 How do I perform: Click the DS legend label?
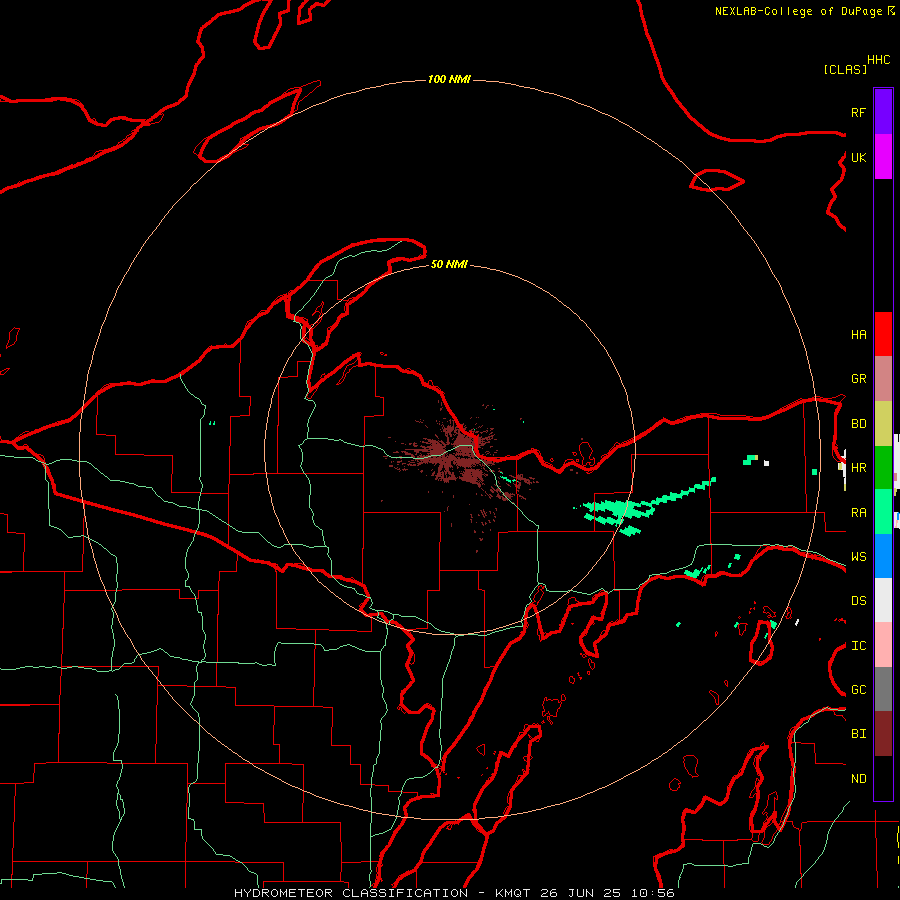(858, 601)
